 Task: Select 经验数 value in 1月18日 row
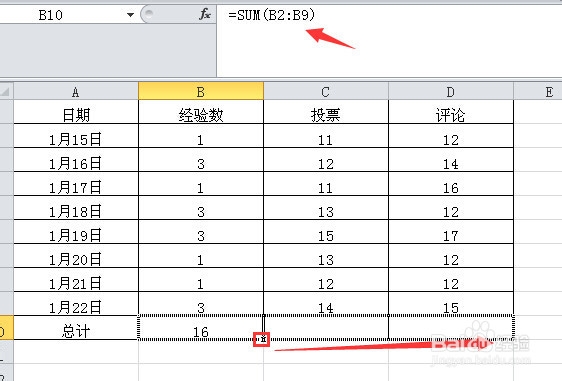(201, 208)
